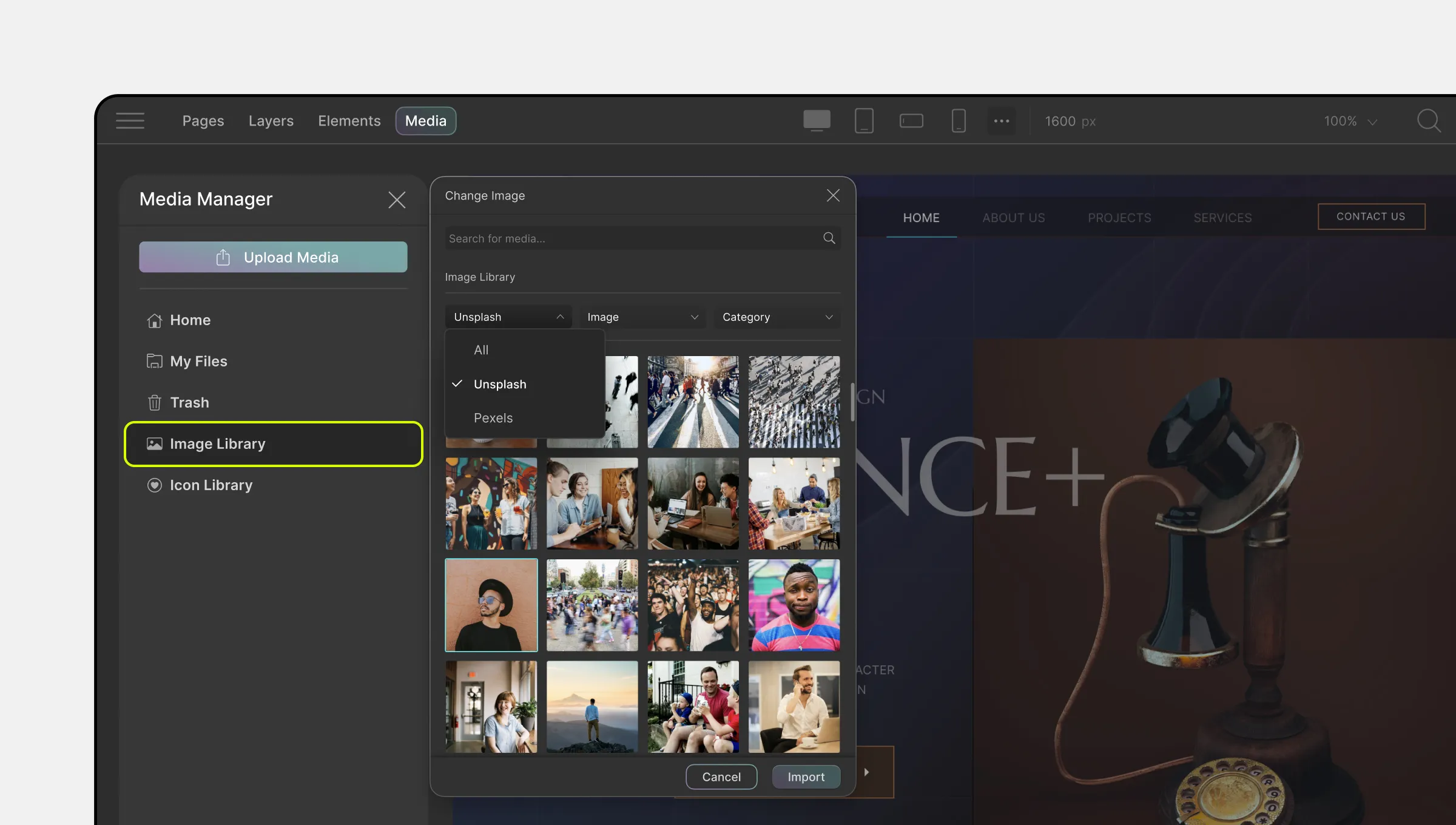Viewport: 1456px width, 825px height.
Task: Select the All option in source list
Action: click(482, 349)
